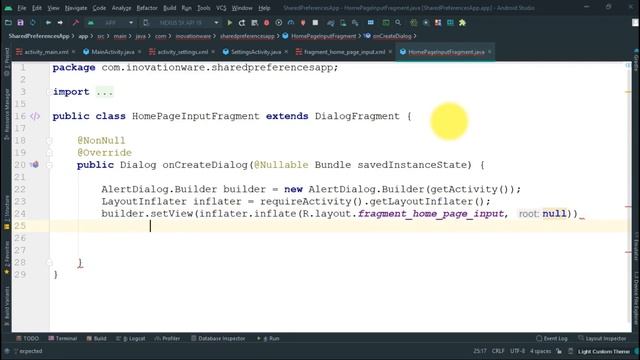Click the Profile app gauge icon

click(x=291, y=23)
